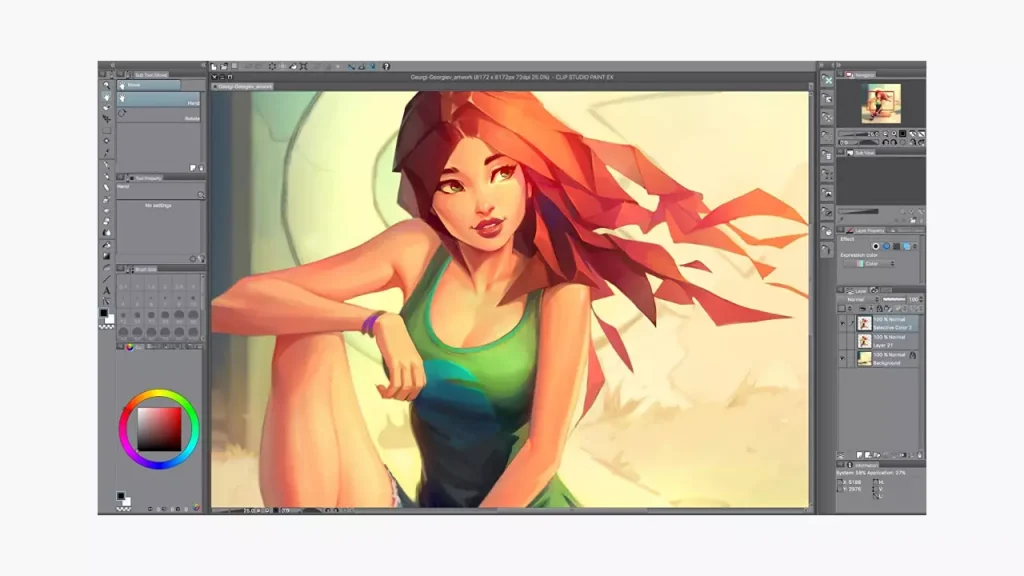The width and height of the screenshot is (1024, 576).
Task: Select the Zoom magnifier tool
Action: (106, 86)
